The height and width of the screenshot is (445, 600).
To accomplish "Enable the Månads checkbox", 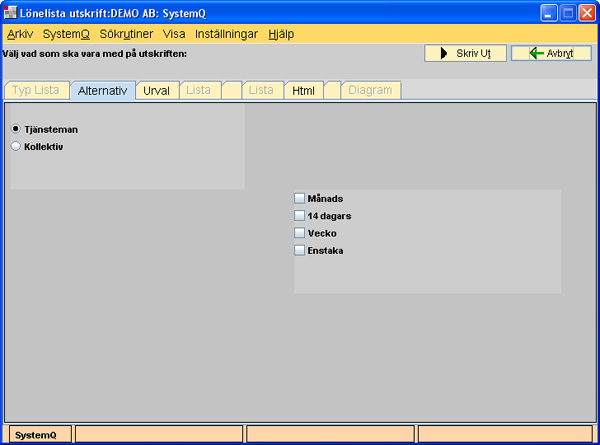I will 299,198.
